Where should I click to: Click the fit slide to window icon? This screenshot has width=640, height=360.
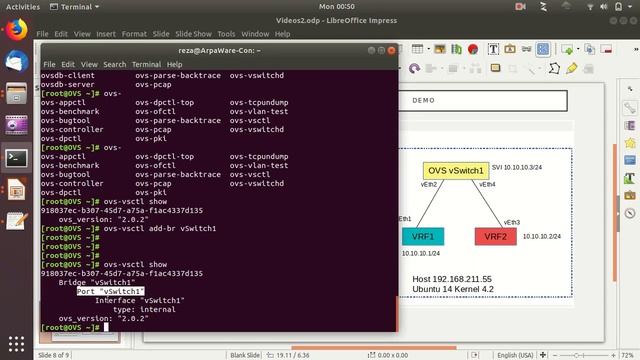pyautogui.click(x=543, y=355)
